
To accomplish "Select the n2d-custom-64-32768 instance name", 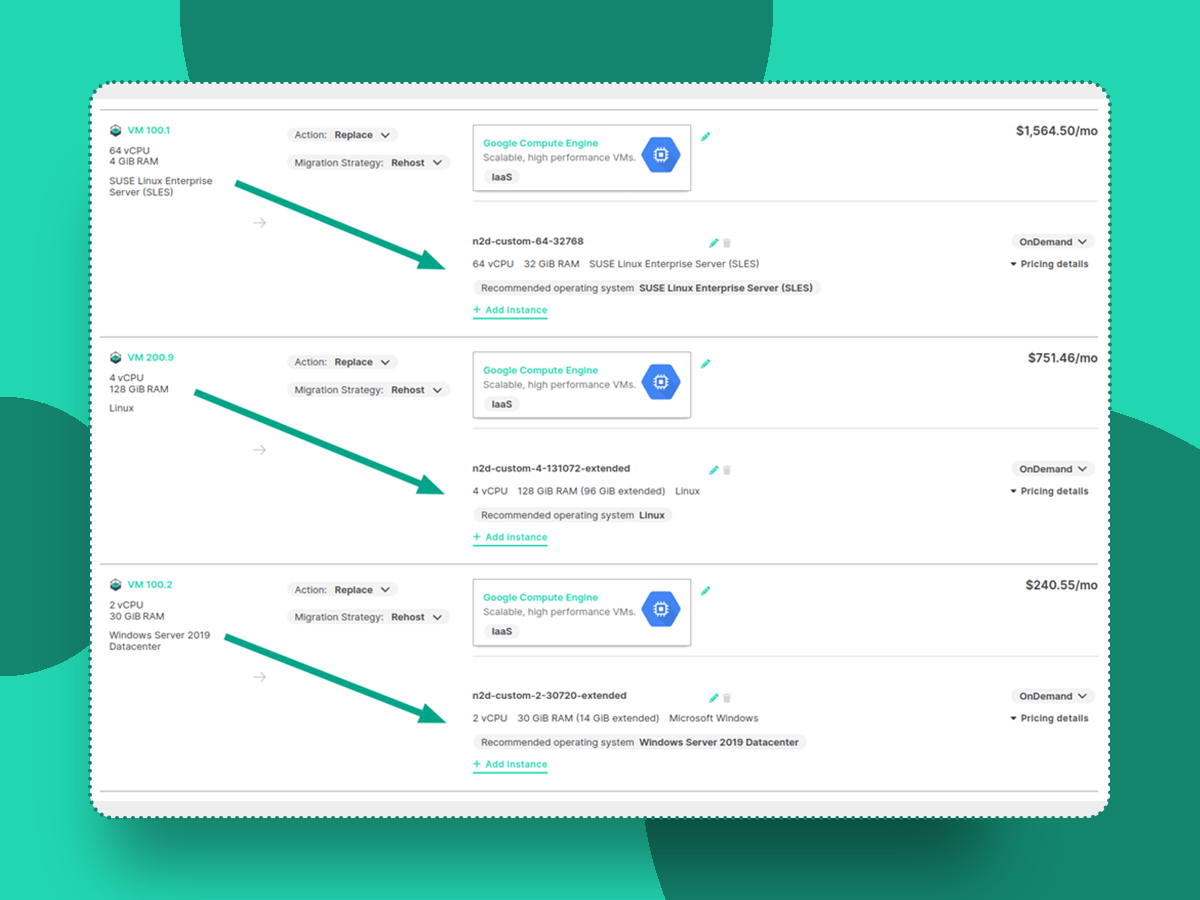I will click(528, 241).
